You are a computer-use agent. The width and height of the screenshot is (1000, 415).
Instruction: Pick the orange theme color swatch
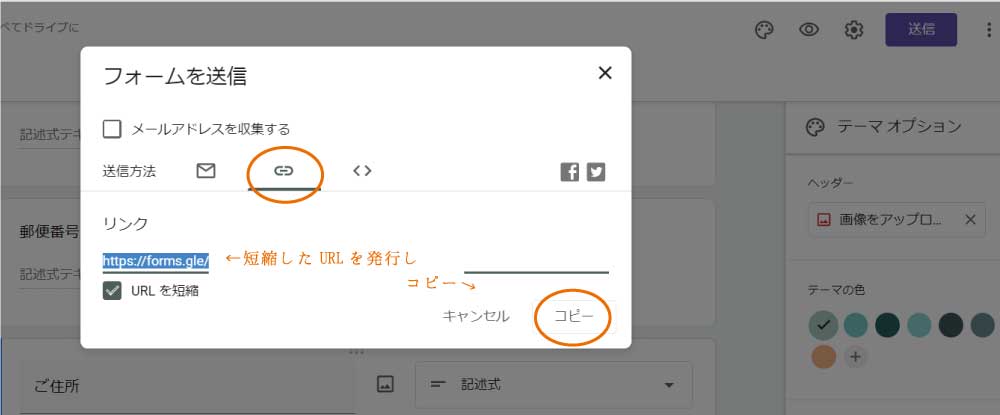[823, 355]
